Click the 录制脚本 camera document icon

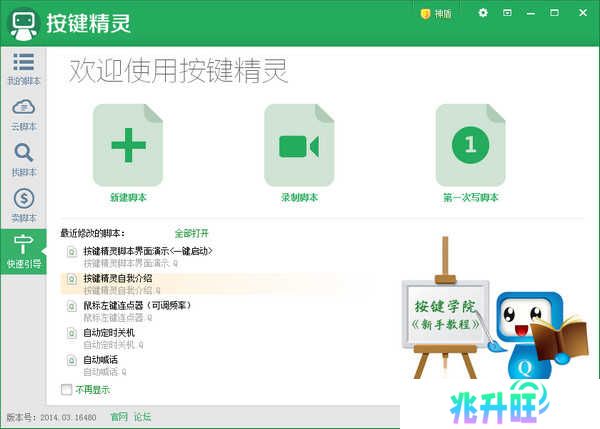pyautogui.click(x=299, y=145)
